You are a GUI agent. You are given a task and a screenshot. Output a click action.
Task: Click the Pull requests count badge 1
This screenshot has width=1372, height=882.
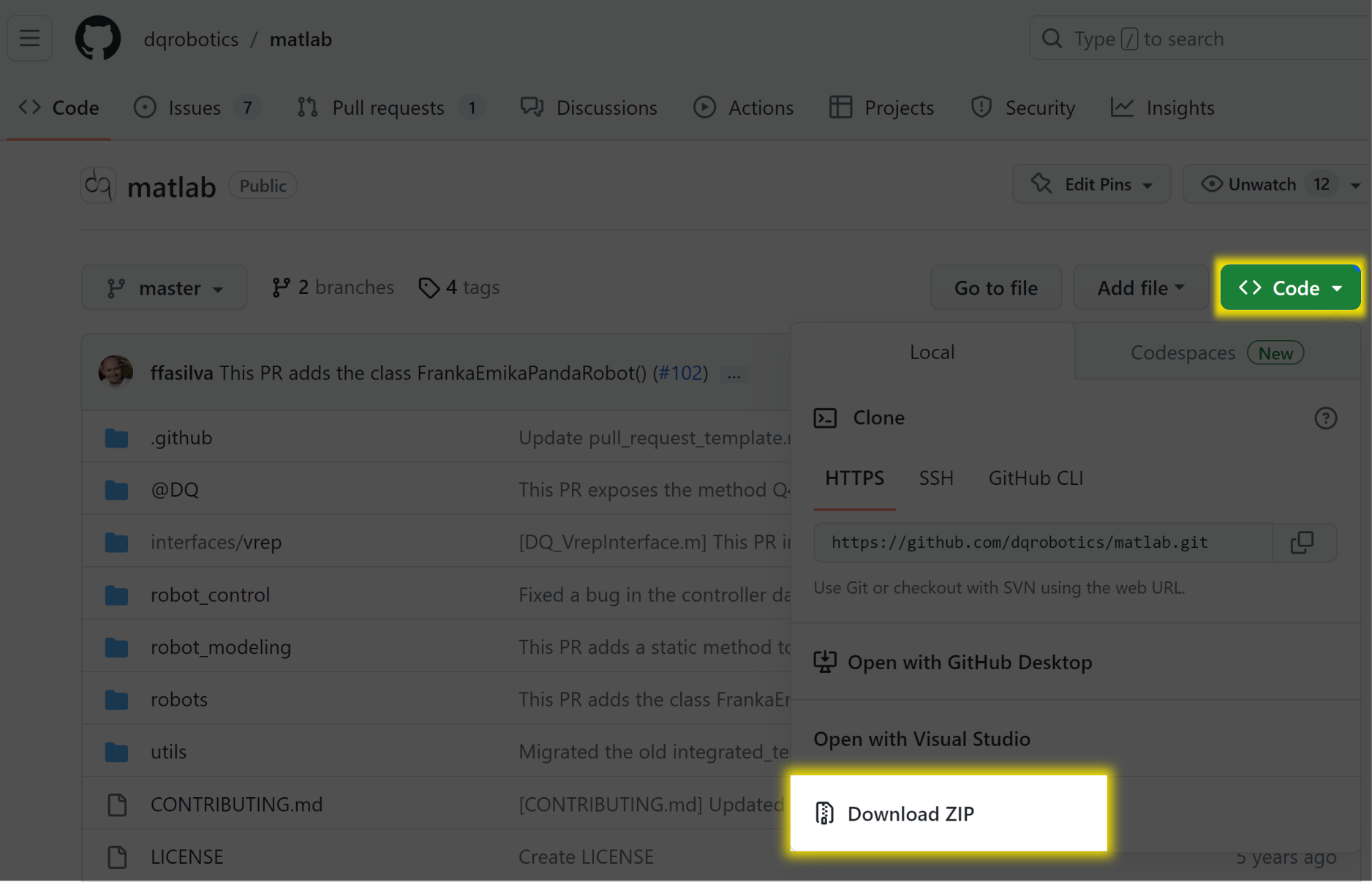(x=472, y=108)
